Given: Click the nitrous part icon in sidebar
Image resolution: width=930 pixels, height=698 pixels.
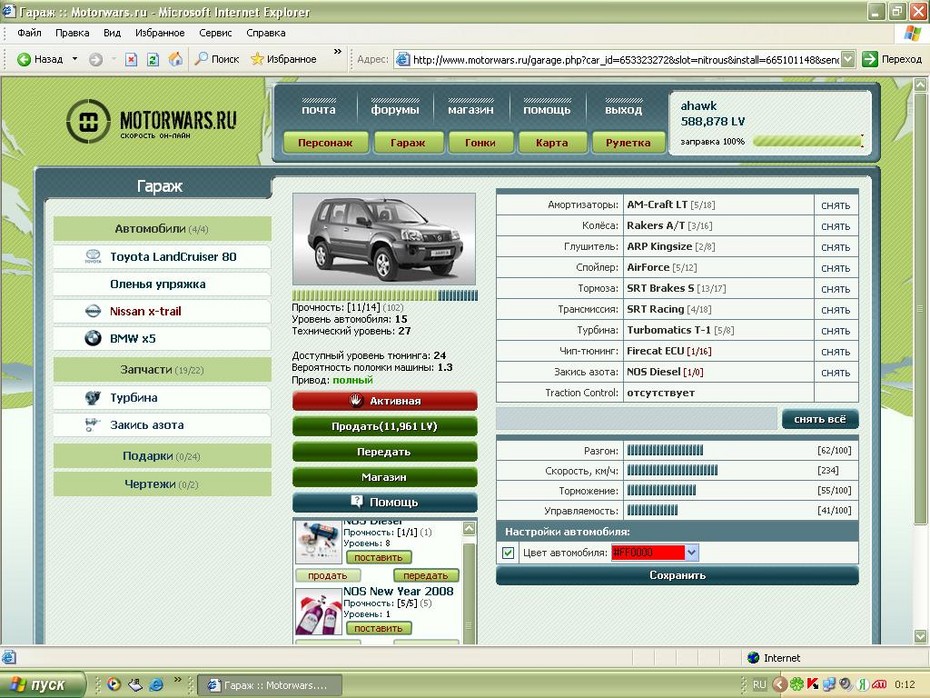Looking at the screenshot, I should [93, 425].
